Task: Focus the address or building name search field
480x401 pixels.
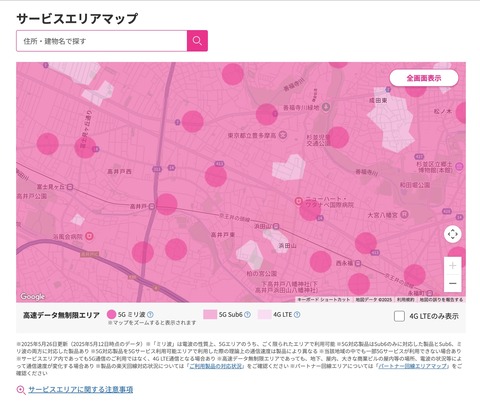Action: coord(102,41)
